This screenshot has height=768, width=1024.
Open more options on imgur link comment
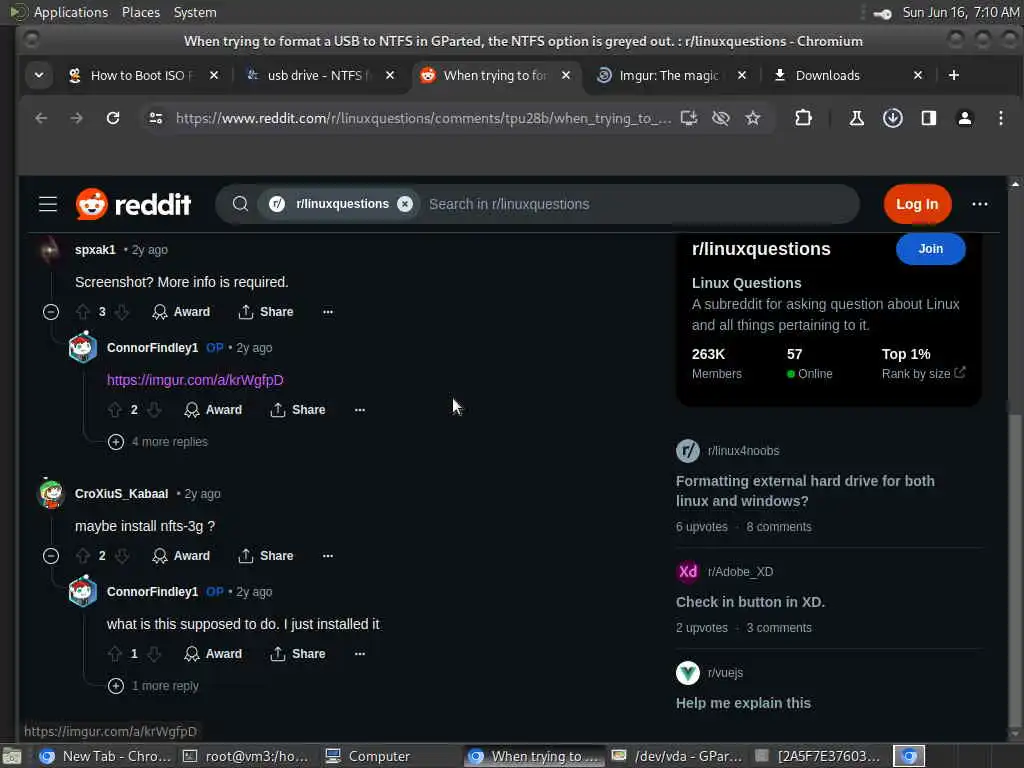(360, 410)
